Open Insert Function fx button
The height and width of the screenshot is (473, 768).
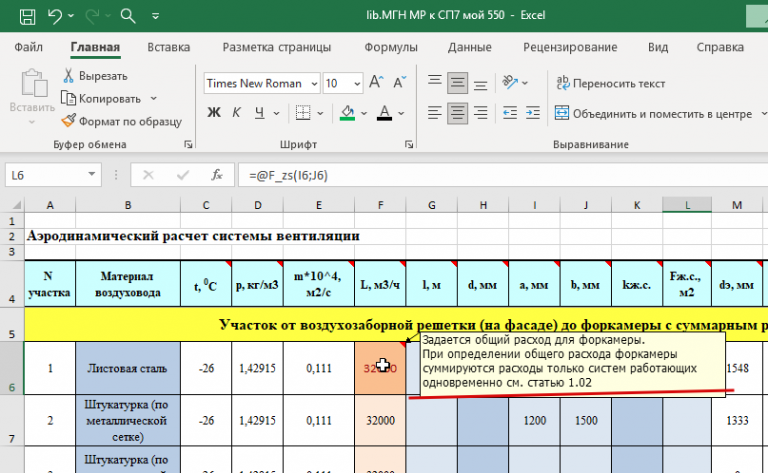click(216, 175)
